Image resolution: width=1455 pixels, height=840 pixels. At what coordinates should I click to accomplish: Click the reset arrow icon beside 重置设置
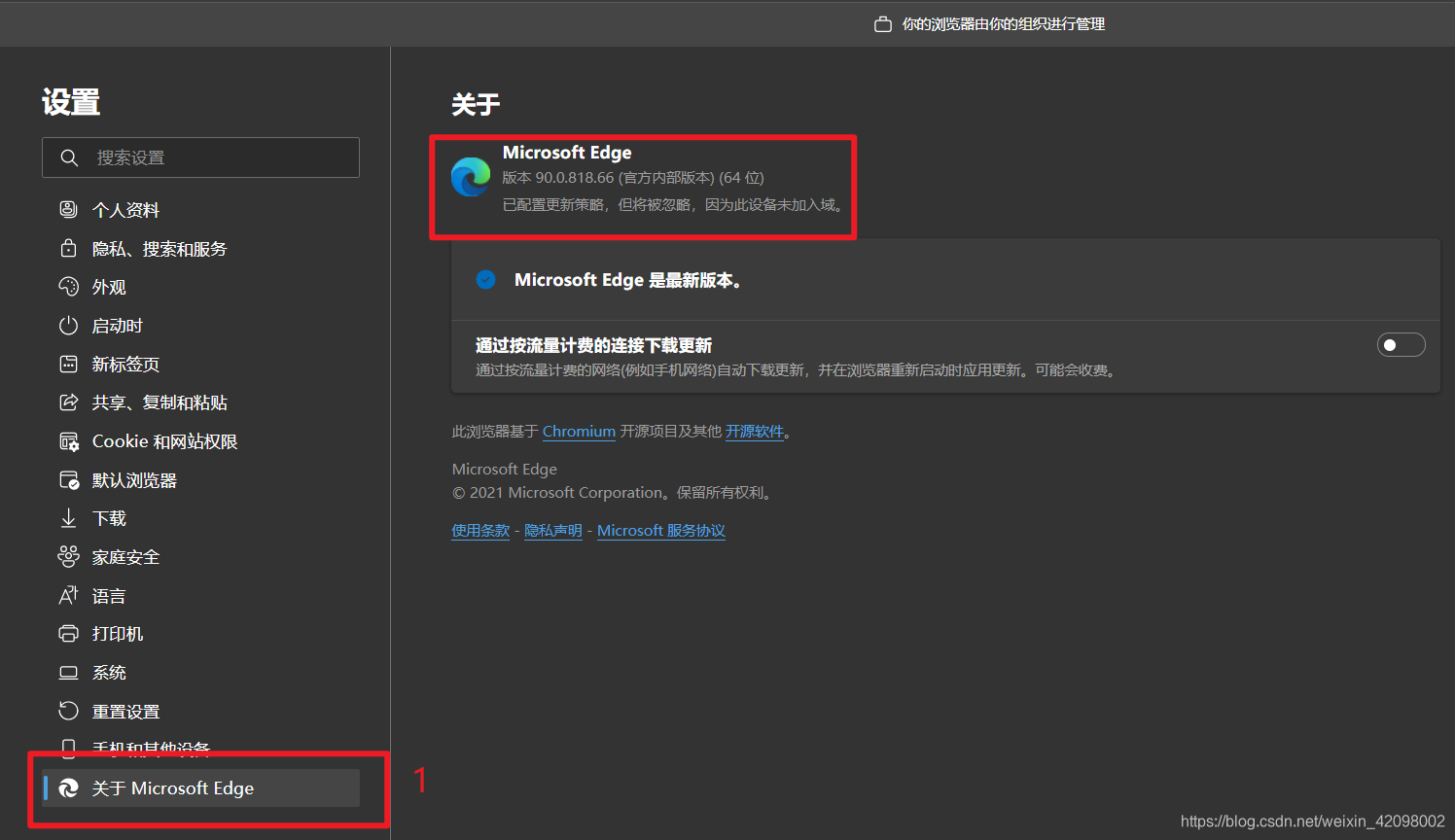[68, 711]
